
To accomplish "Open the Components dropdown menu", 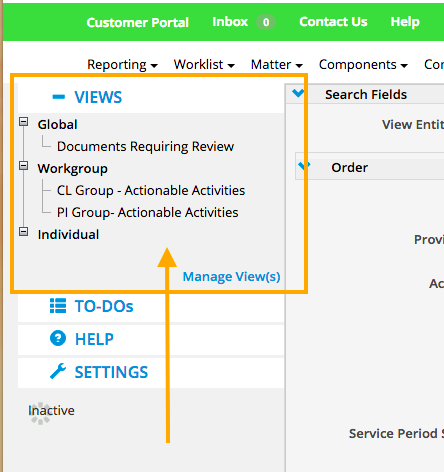I will (x=363, y=64).
